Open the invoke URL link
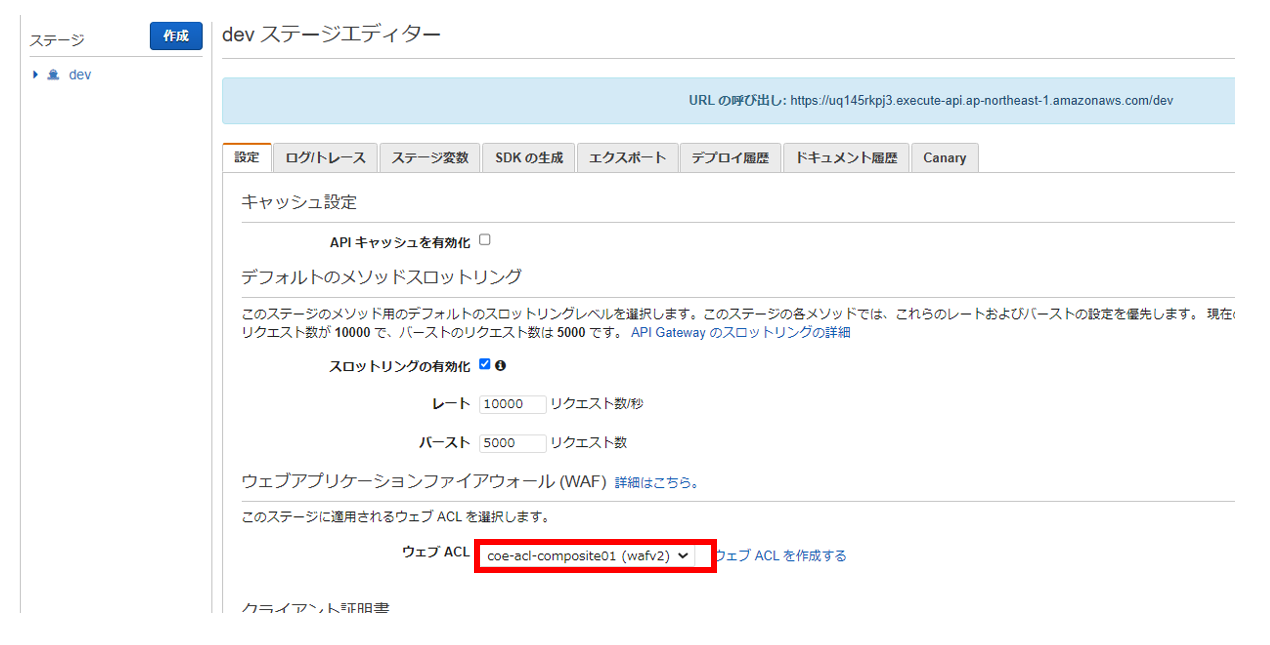 (981, 101)
